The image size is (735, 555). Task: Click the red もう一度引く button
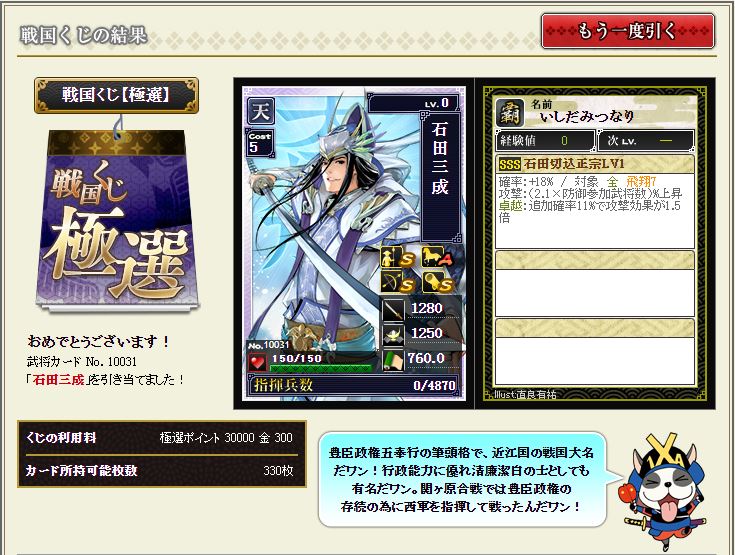point(628,31)
